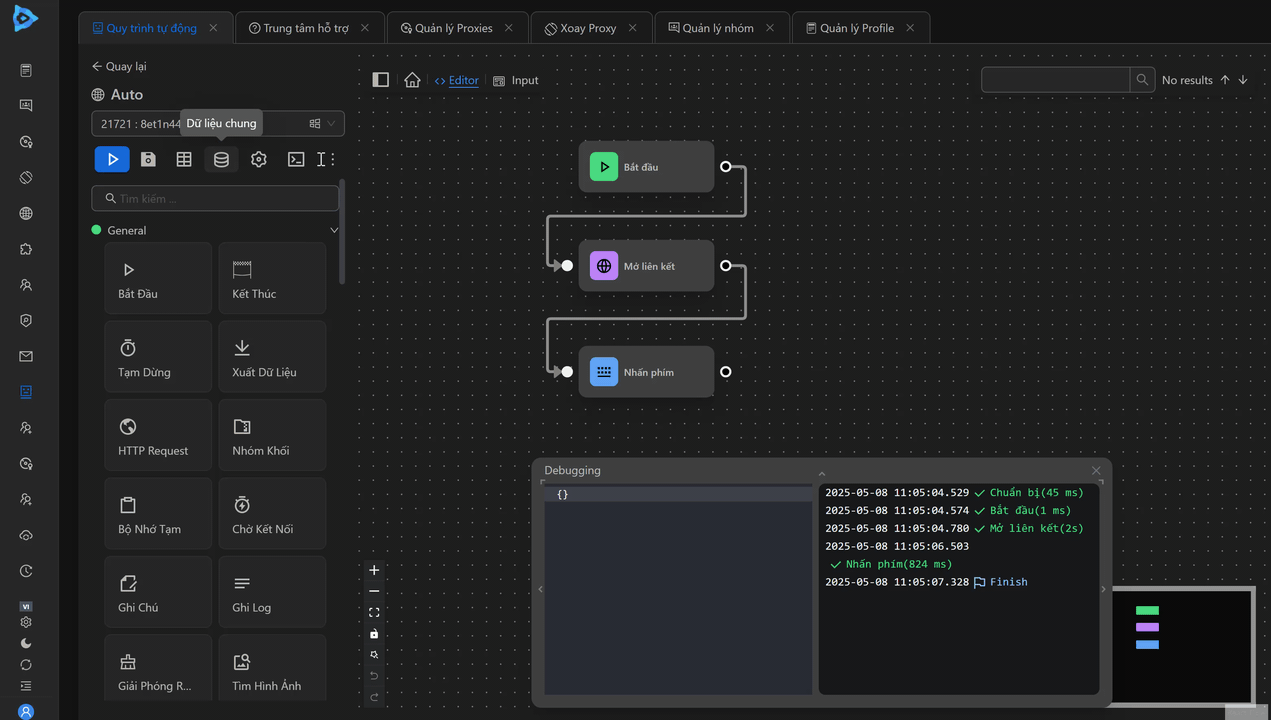Open the Dữ liệu chung database icon
This screenshot has width=1271, height=720.
(221, 159)
